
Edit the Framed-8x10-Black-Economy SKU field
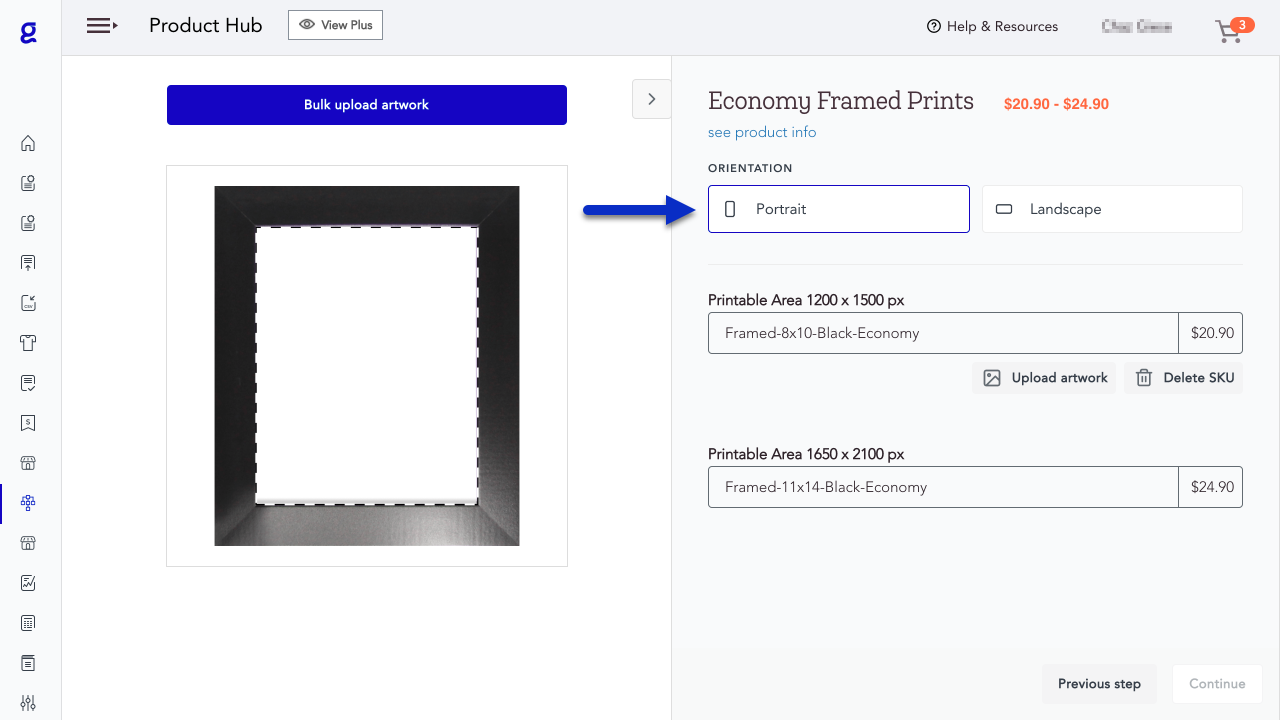pyautogui.click(x=943, y=332)
